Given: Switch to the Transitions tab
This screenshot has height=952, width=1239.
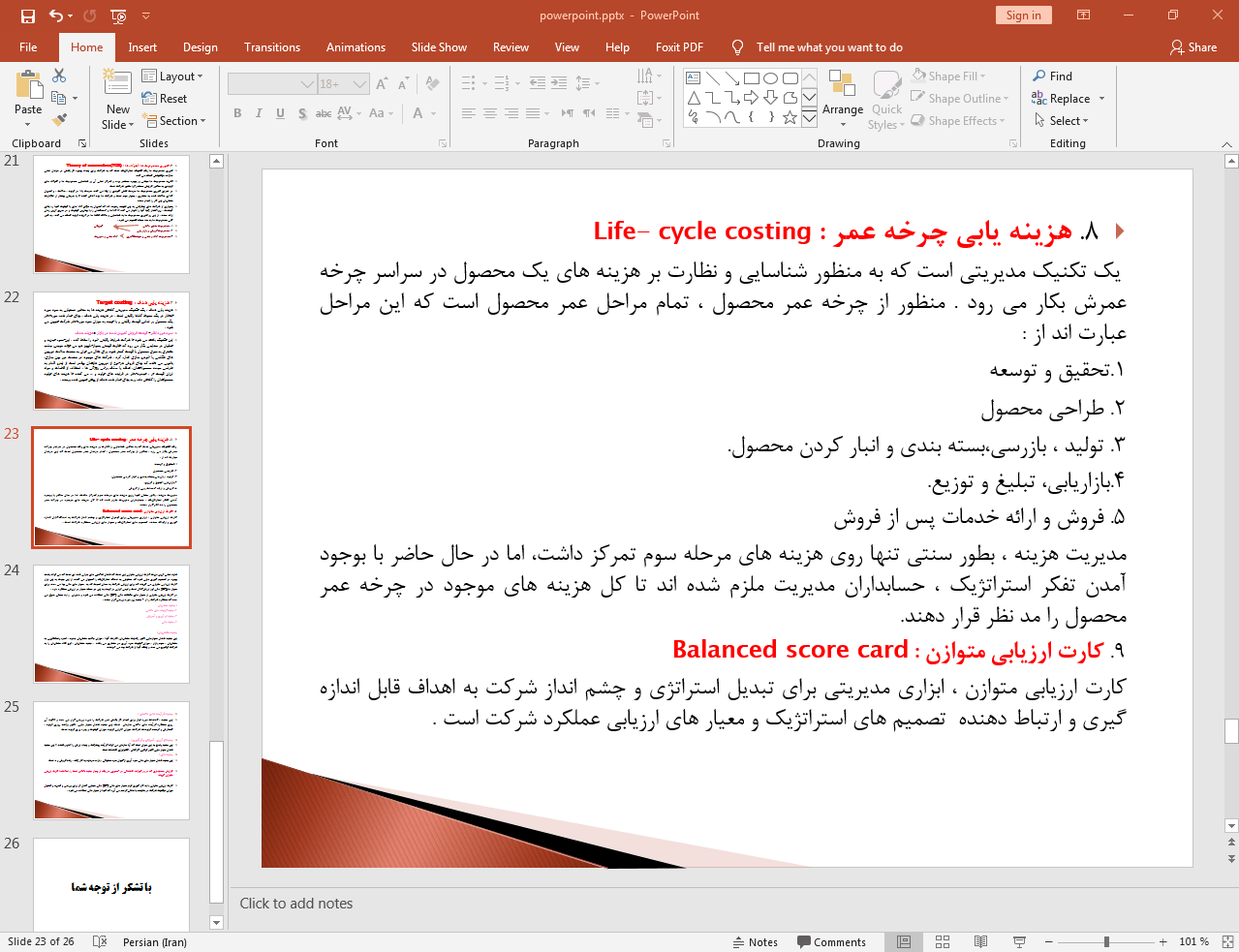Looking at the screenshot, I should click(x=272, y=47).
